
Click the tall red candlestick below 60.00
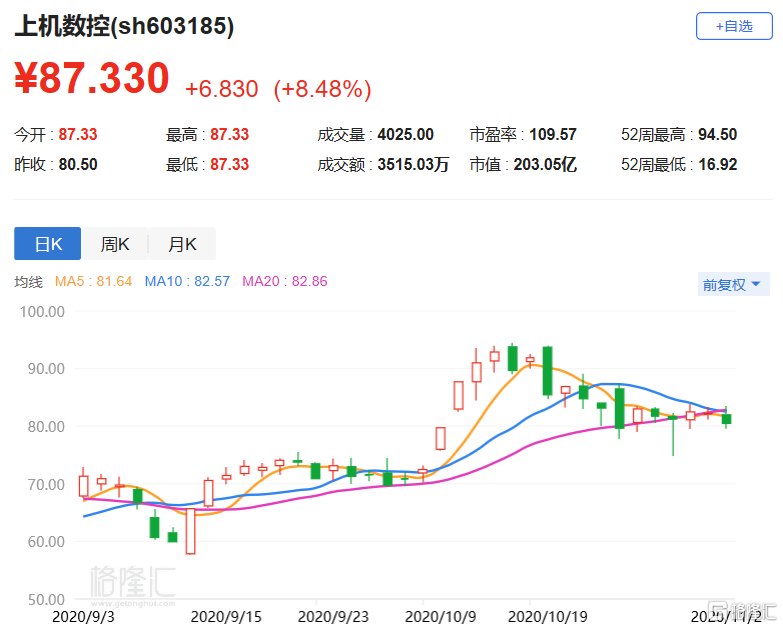click(190, 531)
